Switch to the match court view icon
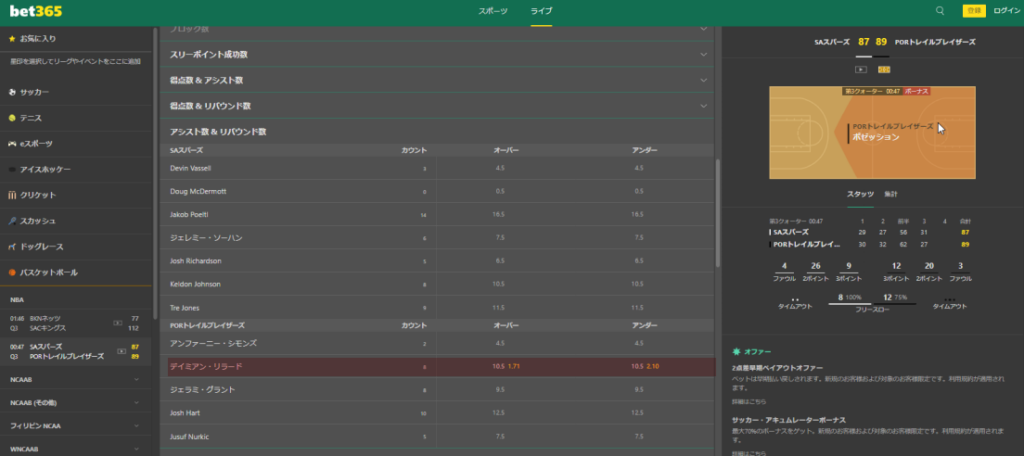Image resolution: width=1024 pixels, height=456 pixels. pyautogui.click(x=884, y=69)
